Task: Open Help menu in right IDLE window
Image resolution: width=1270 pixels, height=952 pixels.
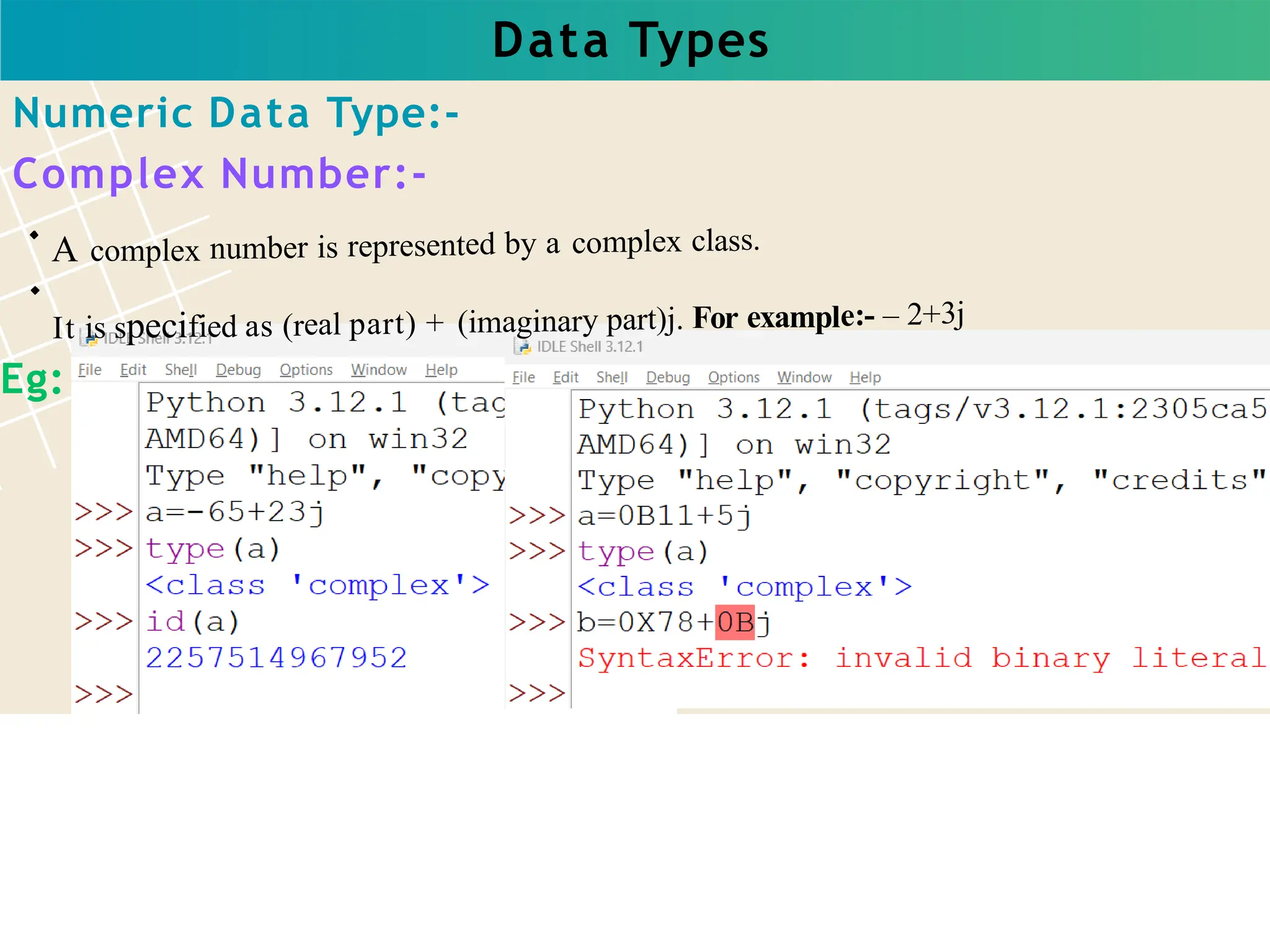Action: [x=865, y=377]
